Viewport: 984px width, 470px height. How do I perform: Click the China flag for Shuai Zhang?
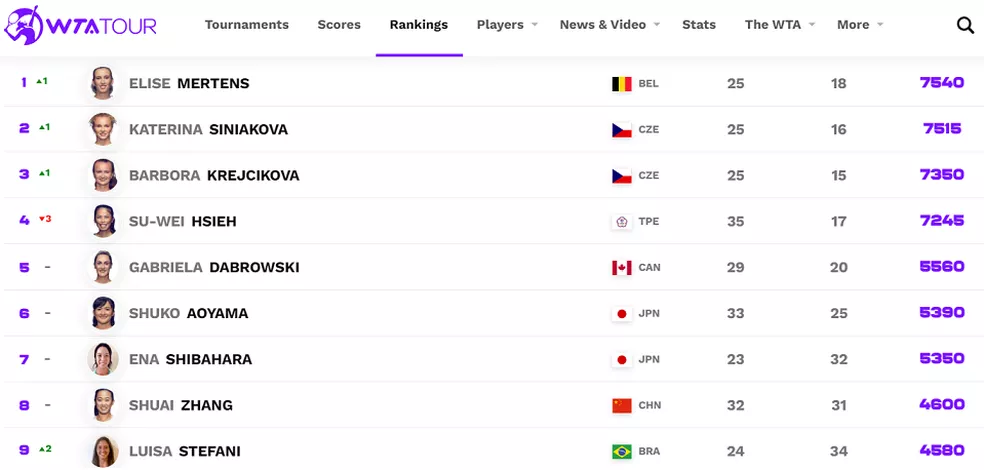[x=622, y=406]
